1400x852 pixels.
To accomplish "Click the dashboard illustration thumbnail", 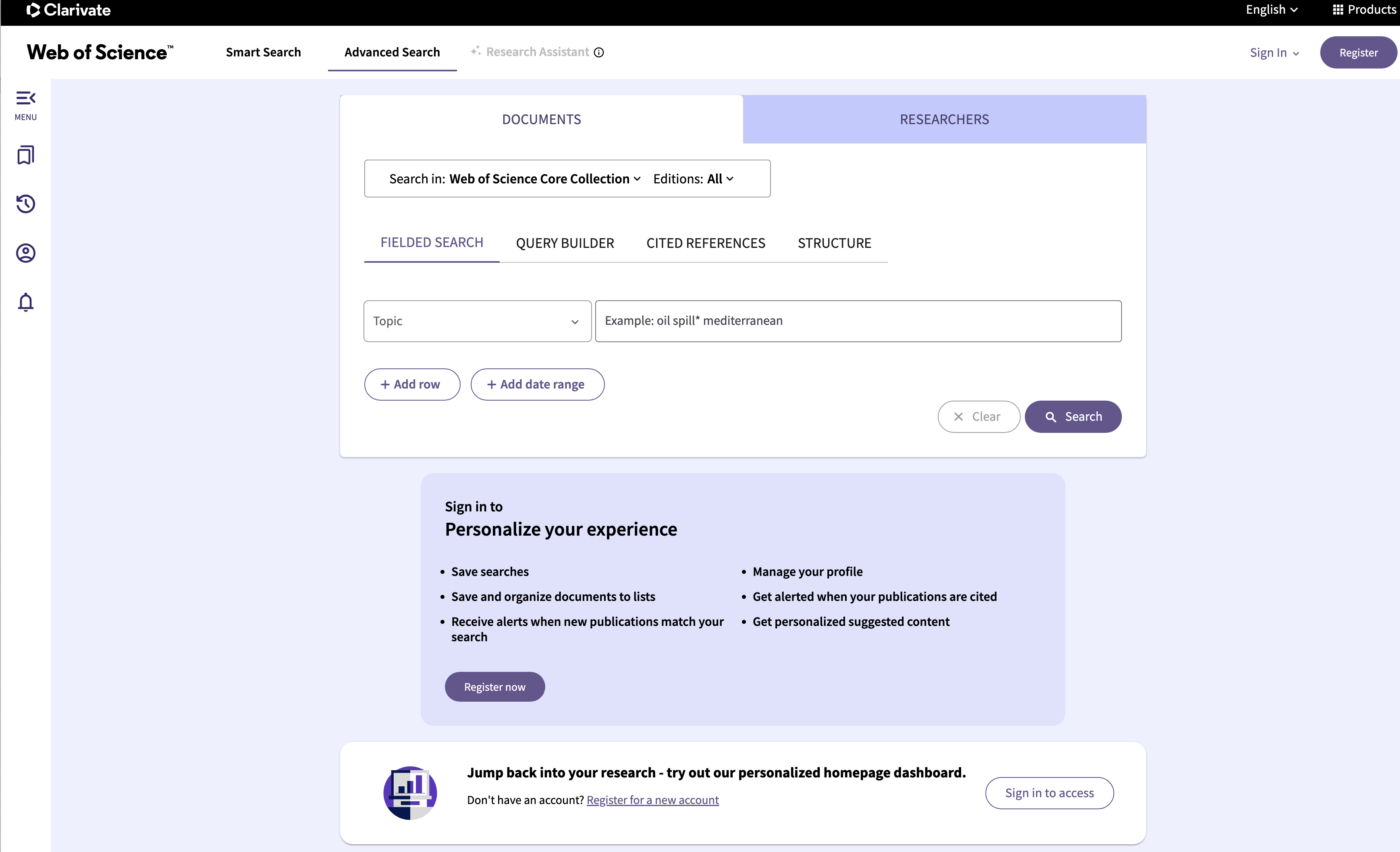I will (410, 792).
